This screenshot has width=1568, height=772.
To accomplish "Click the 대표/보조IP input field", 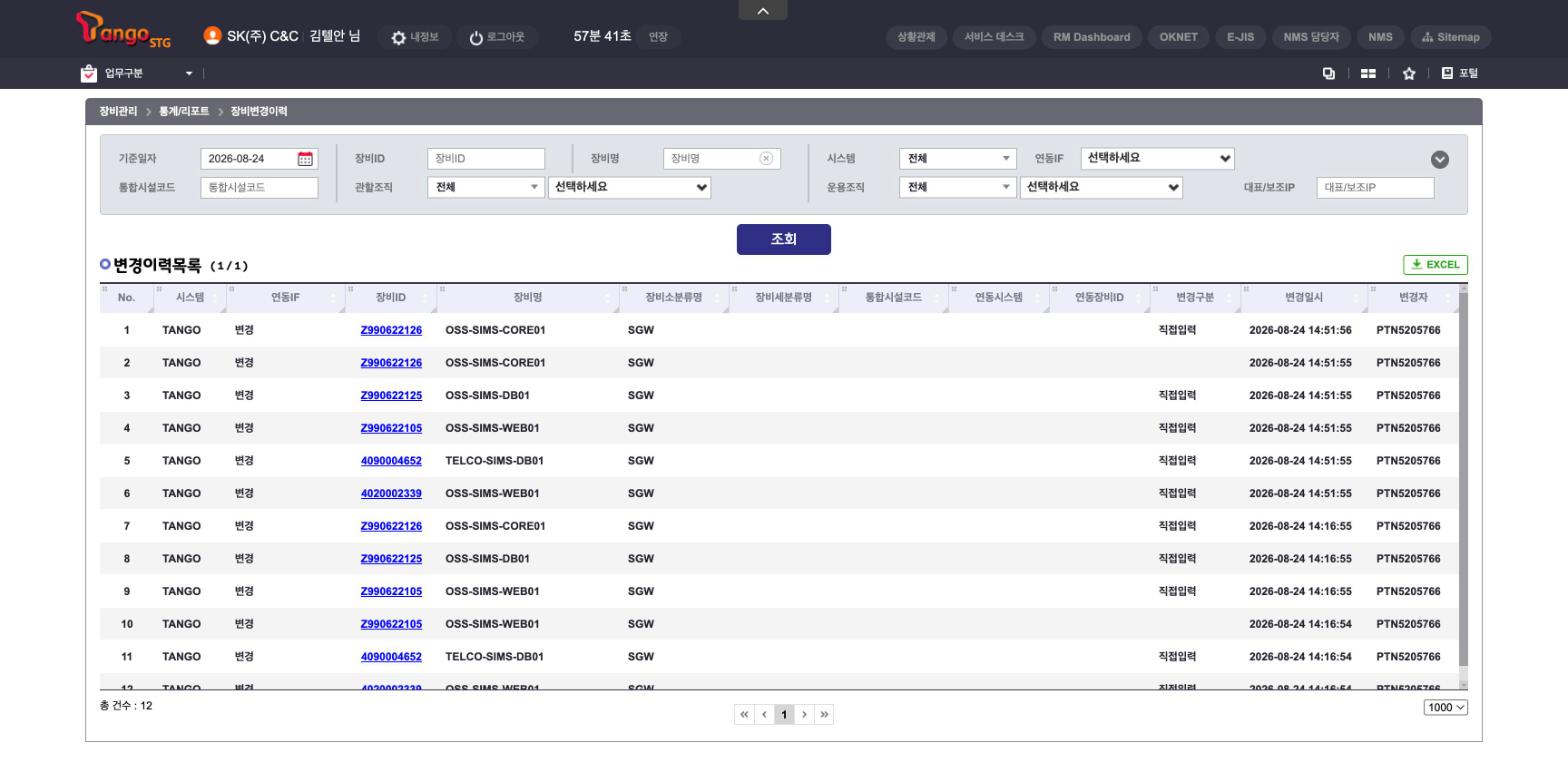I will coord(1375,187).
